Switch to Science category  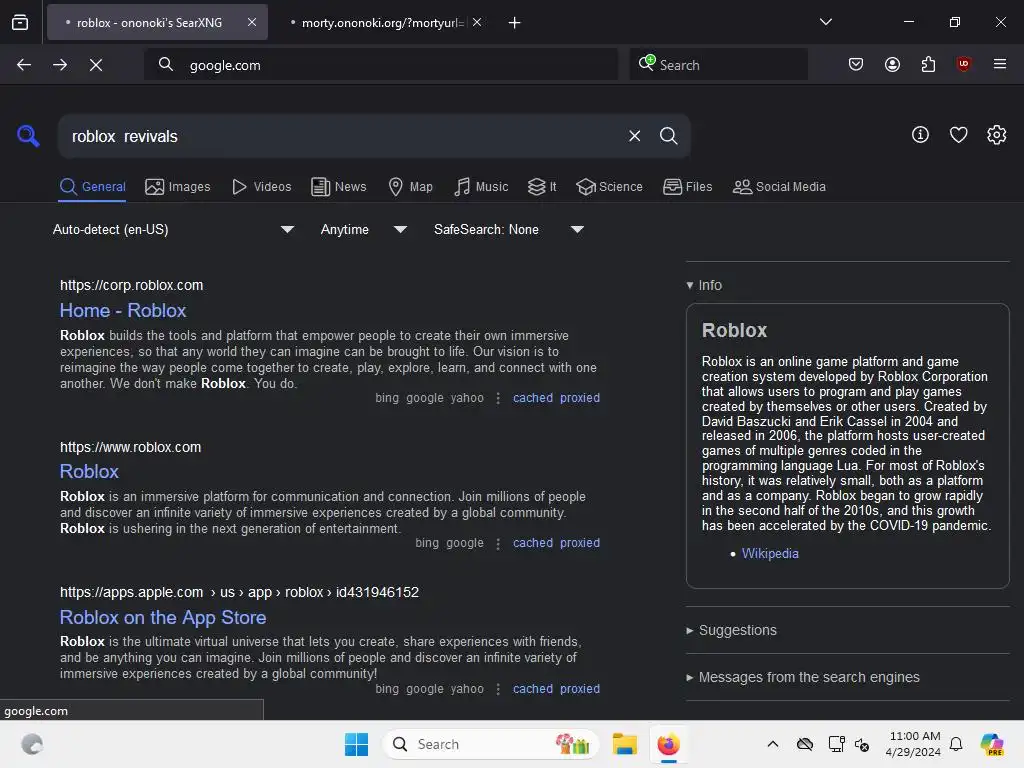609,187
